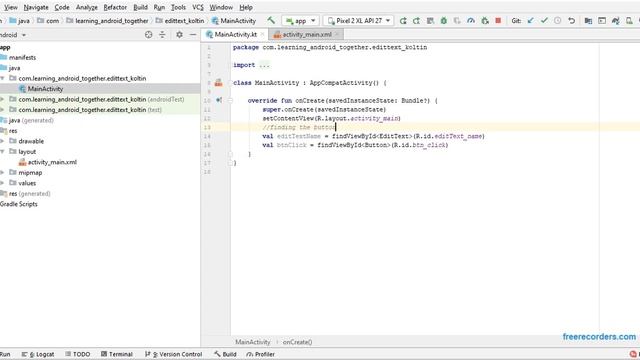Click the override gutter icon beside onCreate

(x=219, y=100)
